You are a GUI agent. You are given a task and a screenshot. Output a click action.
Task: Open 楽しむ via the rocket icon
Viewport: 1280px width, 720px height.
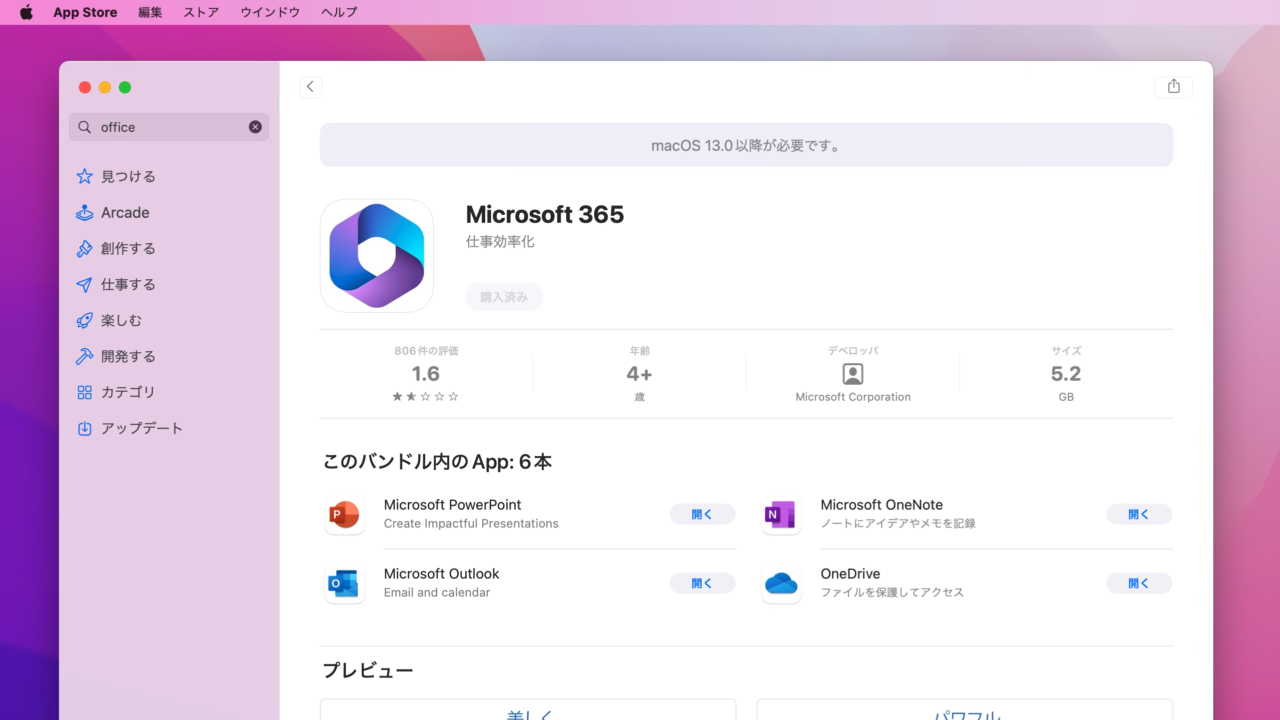pos(85,320)
